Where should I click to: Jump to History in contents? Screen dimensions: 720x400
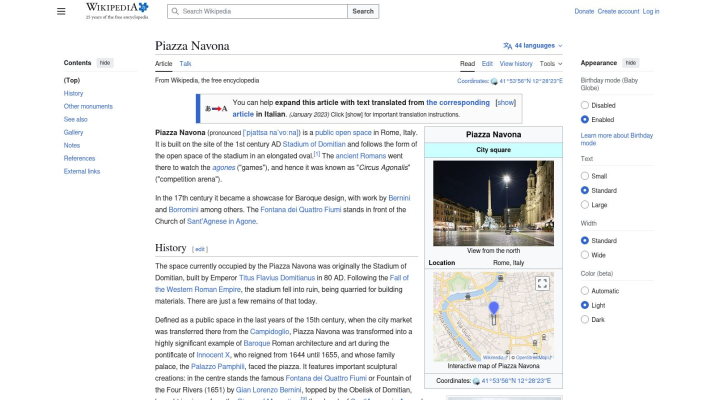[x=73, y=93]
